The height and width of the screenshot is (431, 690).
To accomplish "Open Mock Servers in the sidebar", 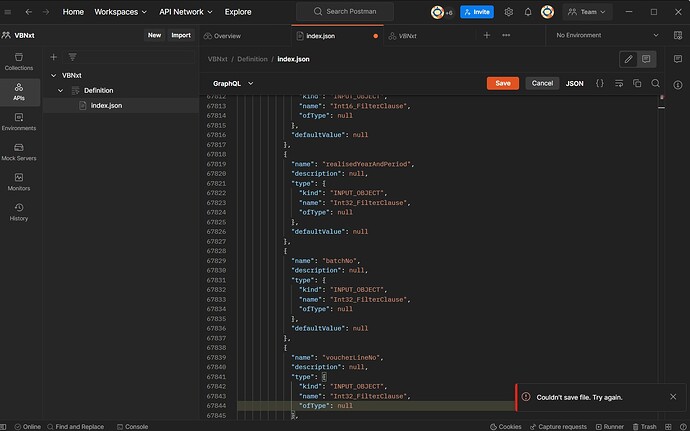I will click(19, 152).
